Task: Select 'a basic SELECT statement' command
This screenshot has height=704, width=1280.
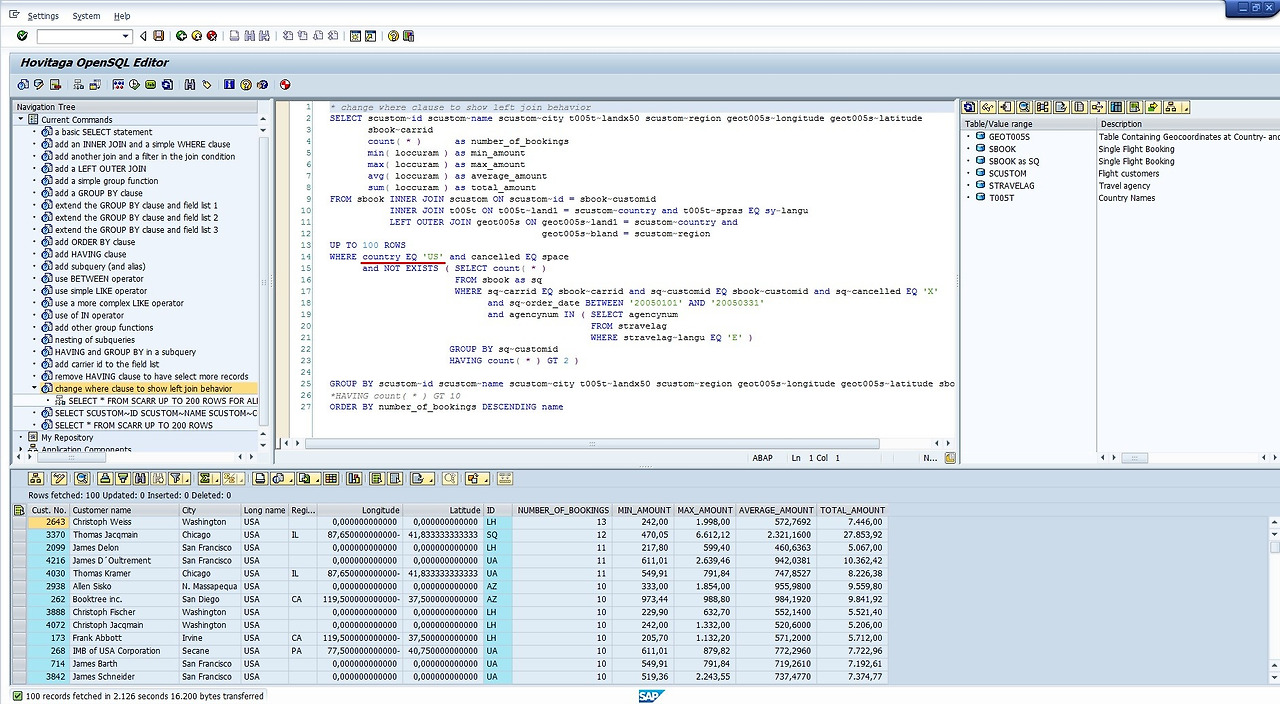Action: tap(104, 132)
